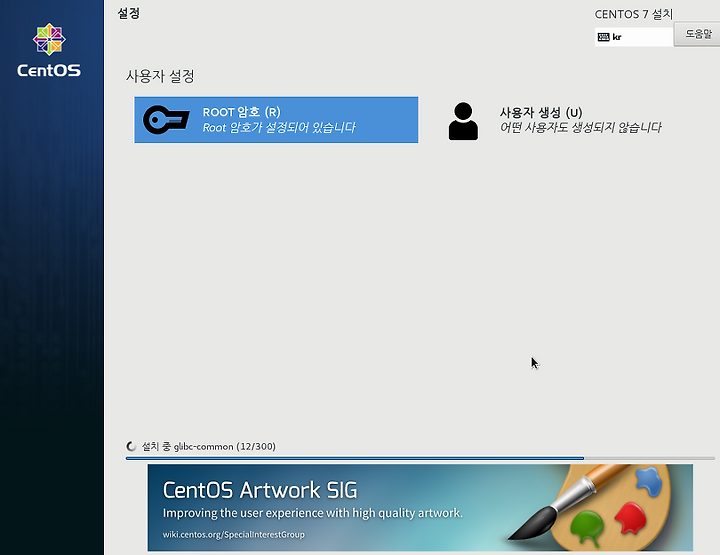Click the '설정' page heading
720x555 pixels.
click(x=129, y=13)
